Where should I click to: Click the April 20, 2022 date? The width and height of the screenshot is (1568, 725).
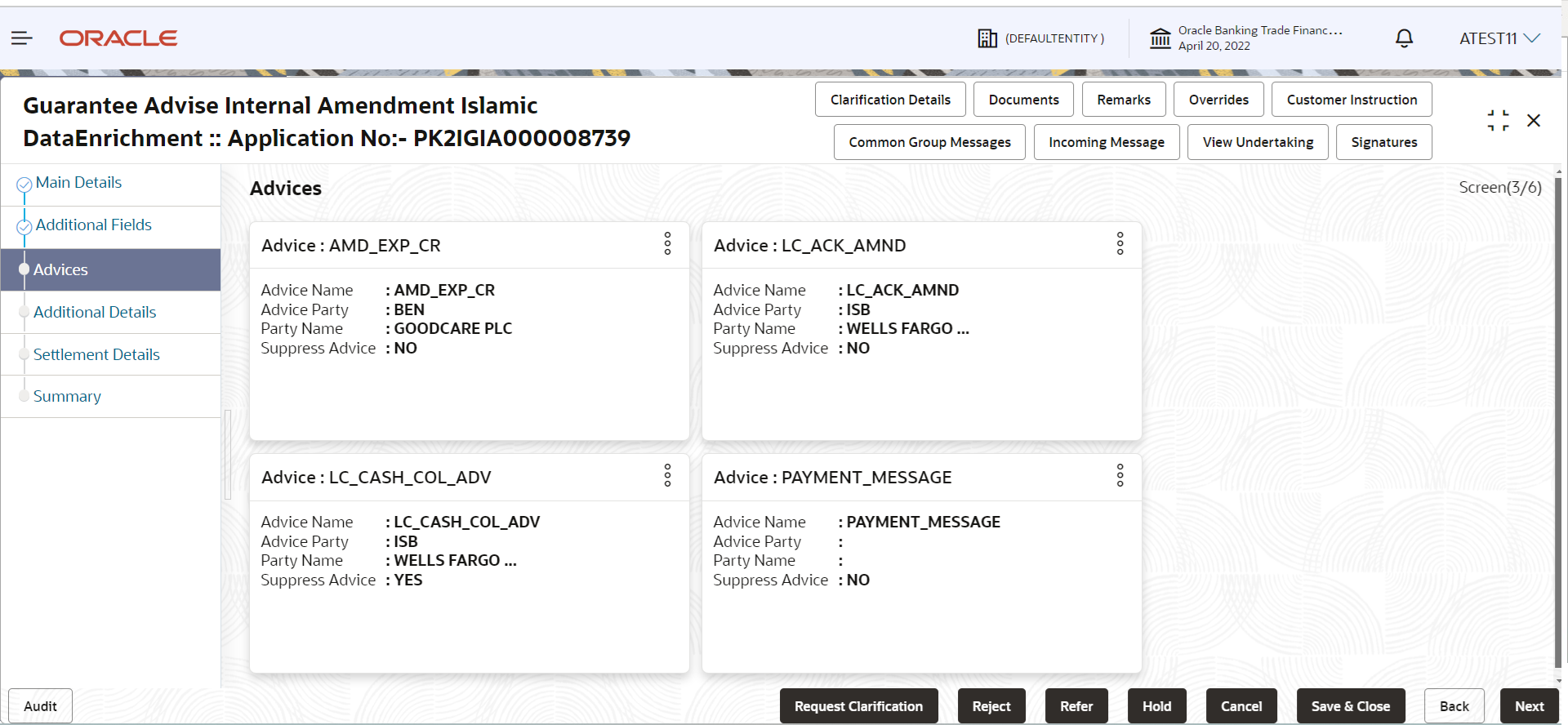[x=1214, y=46]
